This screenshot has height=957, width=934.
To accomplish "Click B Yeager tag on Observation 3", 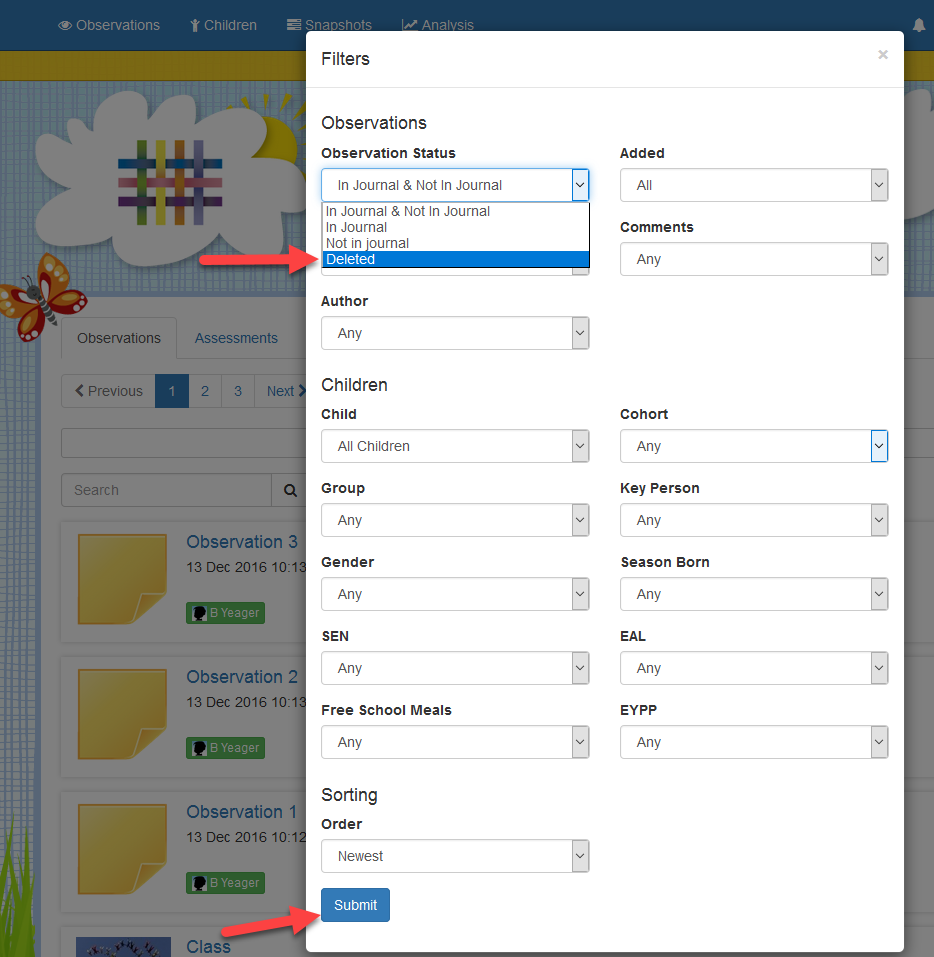I will (225, 613).
